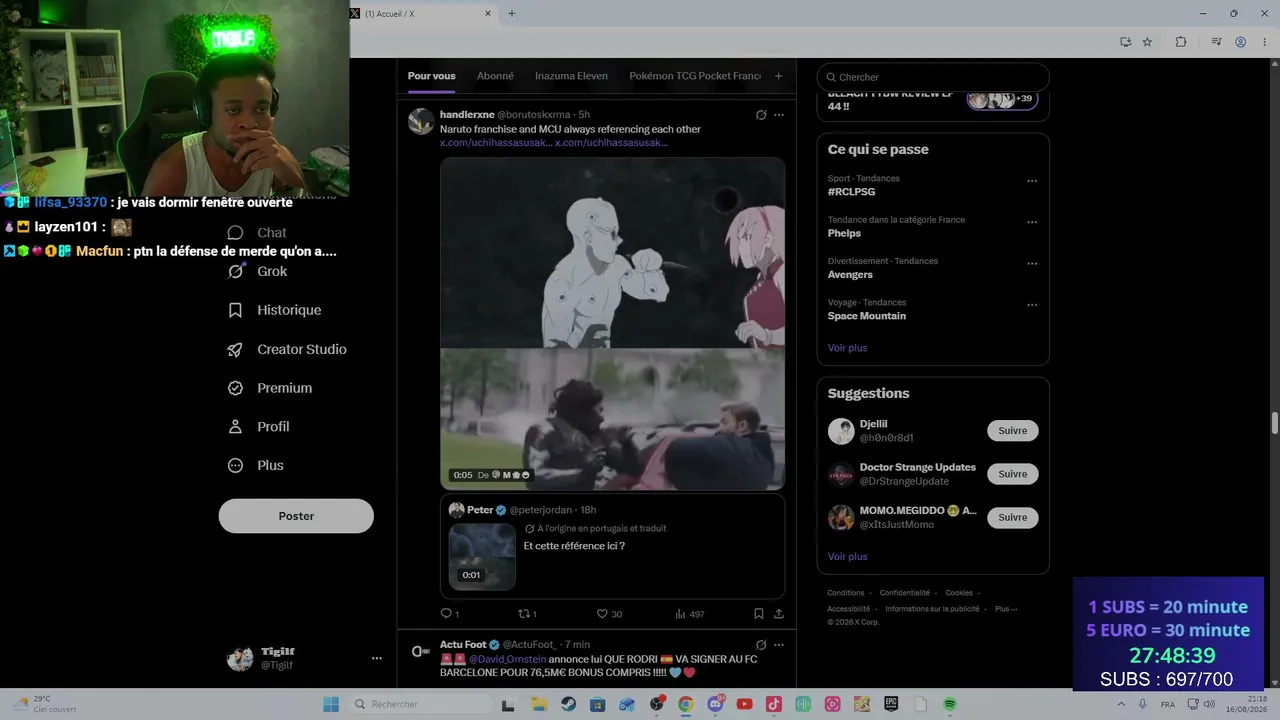Open Epic Games from the taskbar
Screen dimensions: 1280x720
[x=891, y=704]
